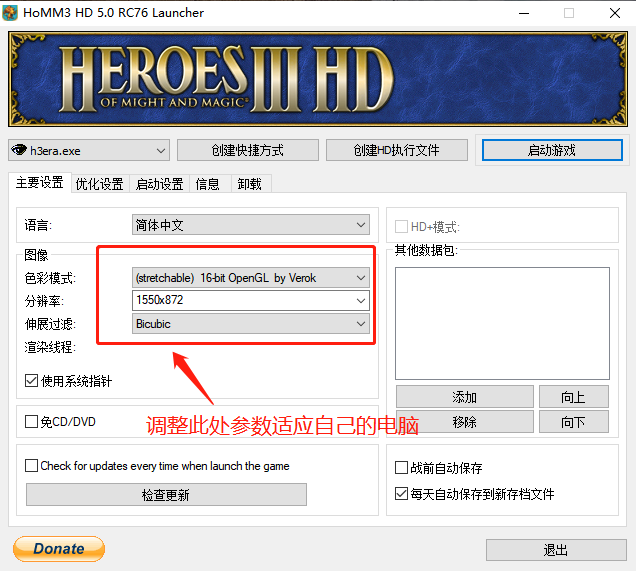The height and width of the screenshot is (571, 636).
Task: Move the pack down with 向下
Action: pyautogui.click(x=574, y=422)
